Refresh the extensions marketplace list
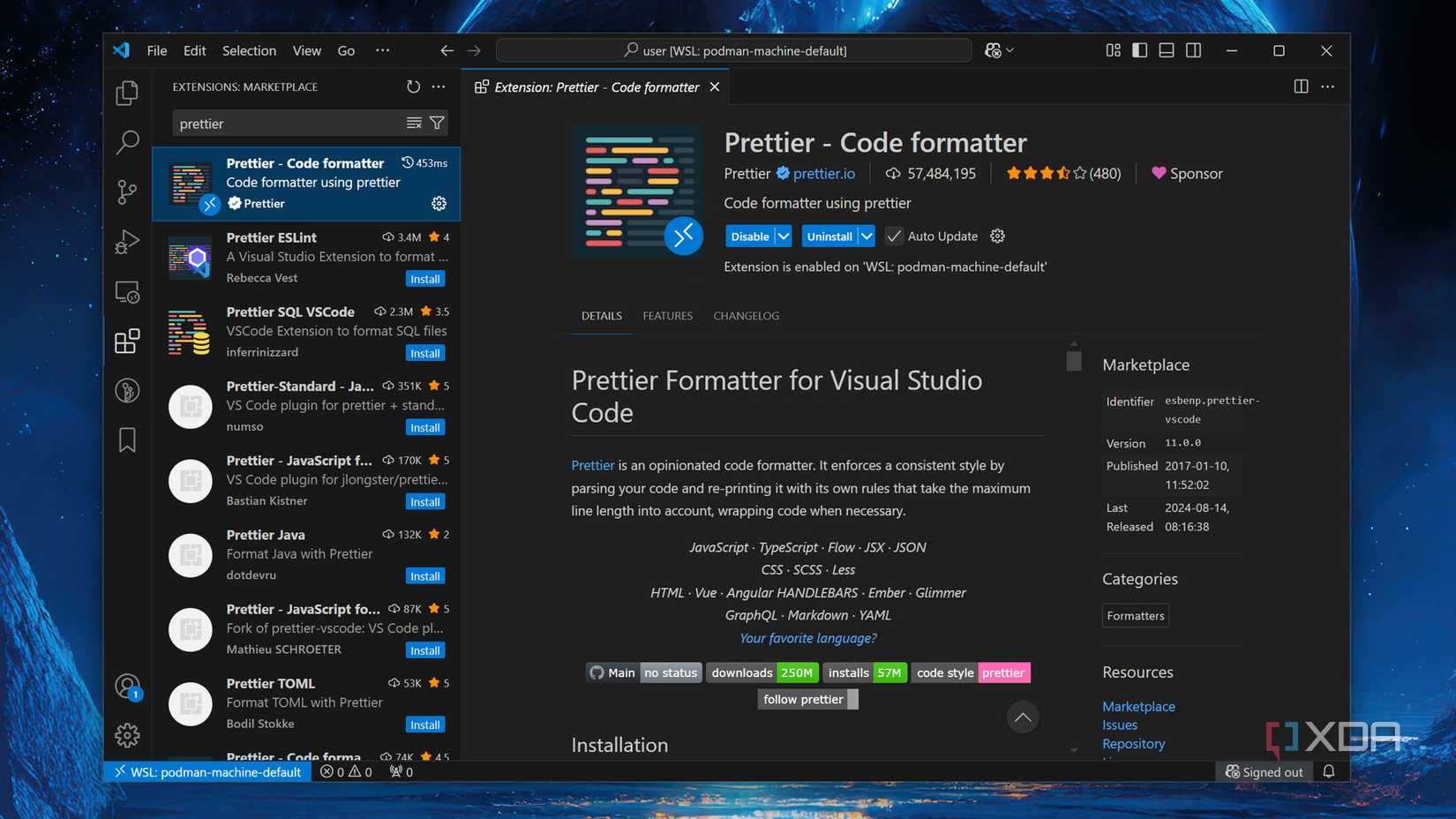 [412, 86]
